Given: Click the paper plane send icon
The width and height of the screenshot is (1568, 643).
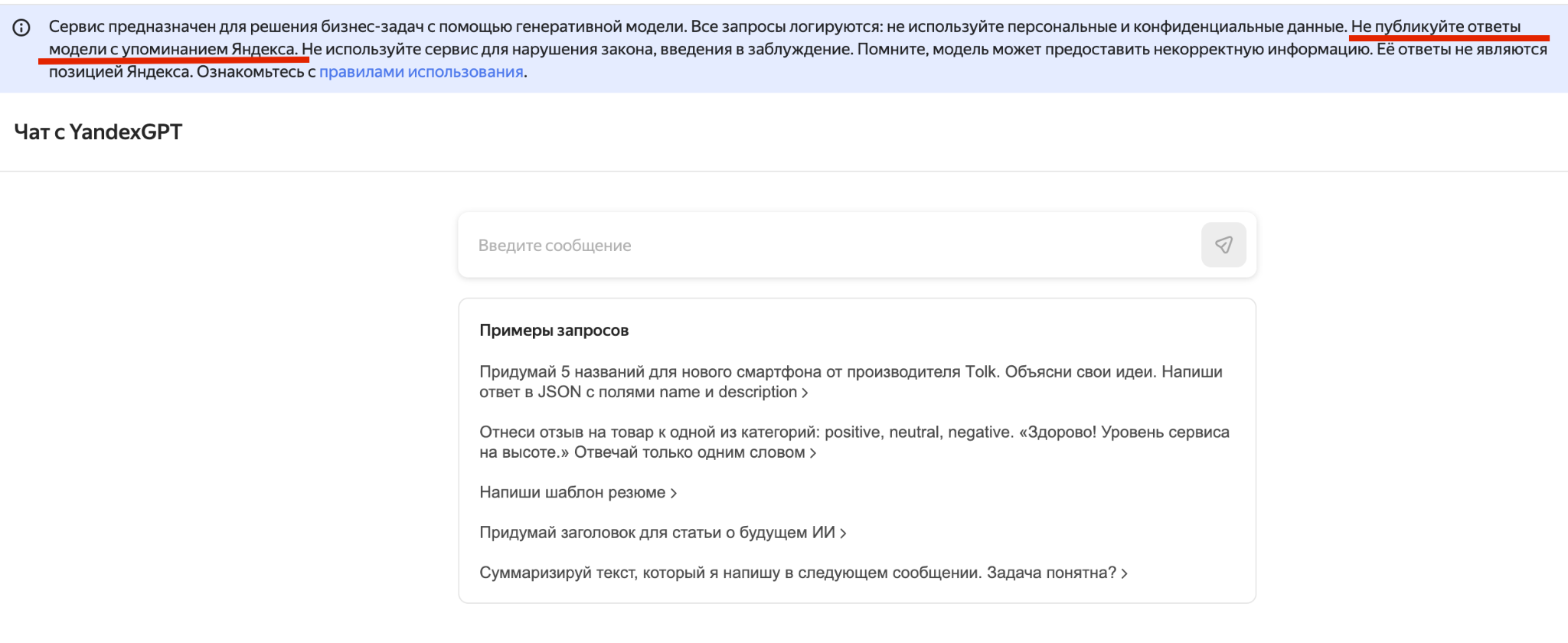Looking at the screenshot, I should coord(1223,245).
